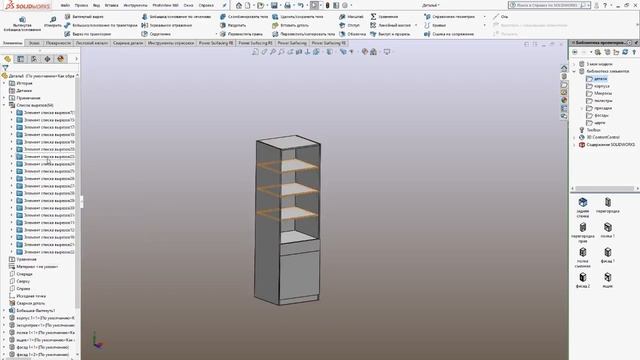Collapse the Список вырезов(64) cut list folder

pos(4,105)
